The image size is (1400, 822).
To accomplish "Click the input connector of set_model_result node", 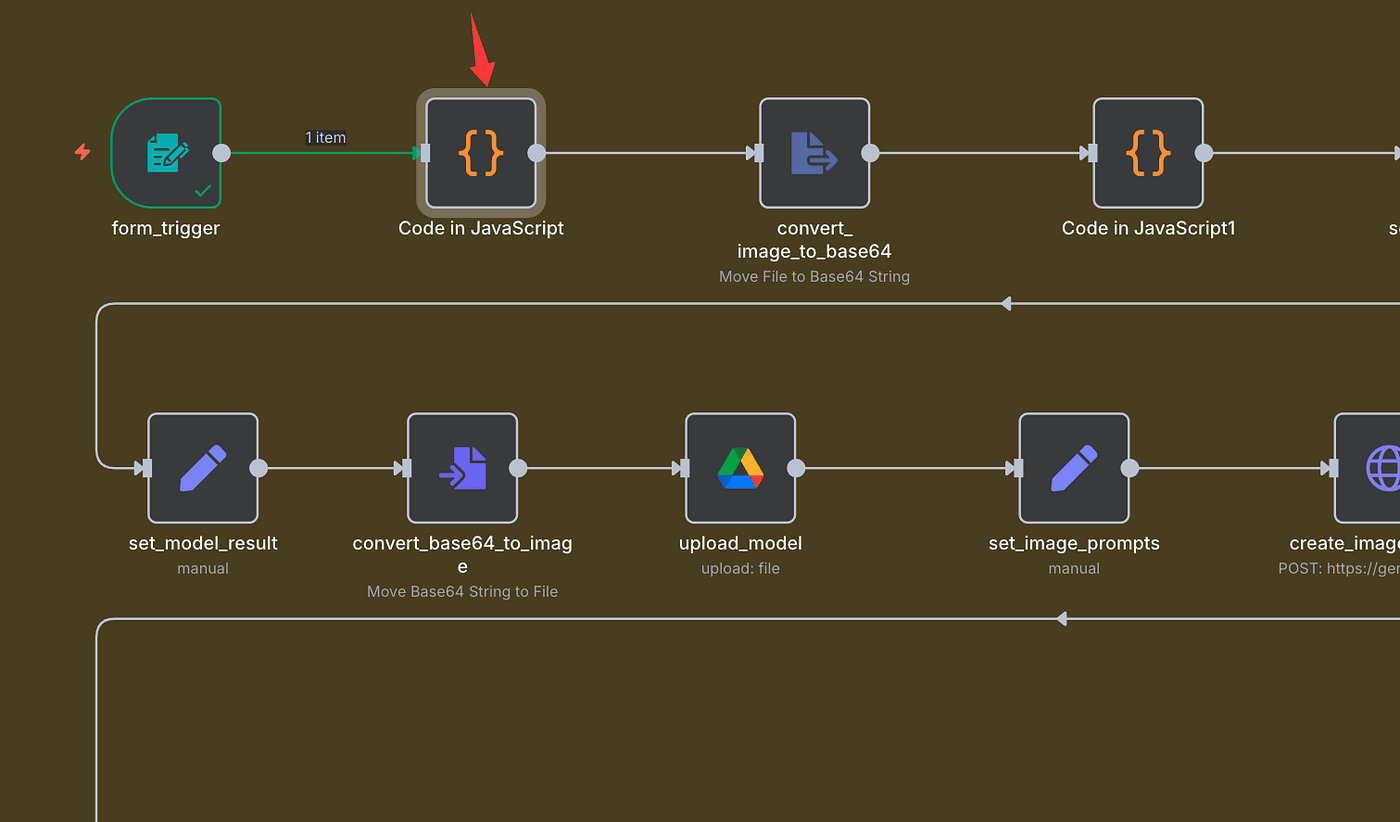I will pos(146,468).
